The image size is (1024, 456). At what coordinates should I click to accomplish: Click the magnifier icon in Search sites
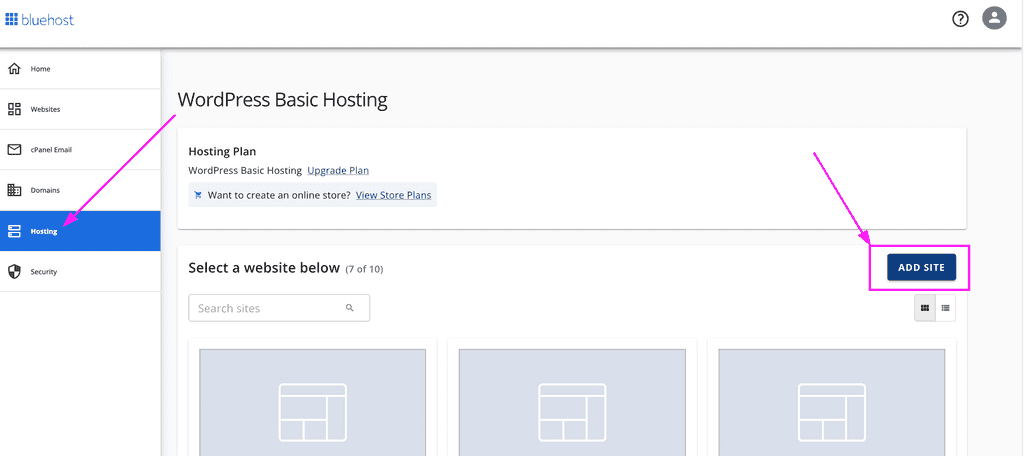(349, 308)
